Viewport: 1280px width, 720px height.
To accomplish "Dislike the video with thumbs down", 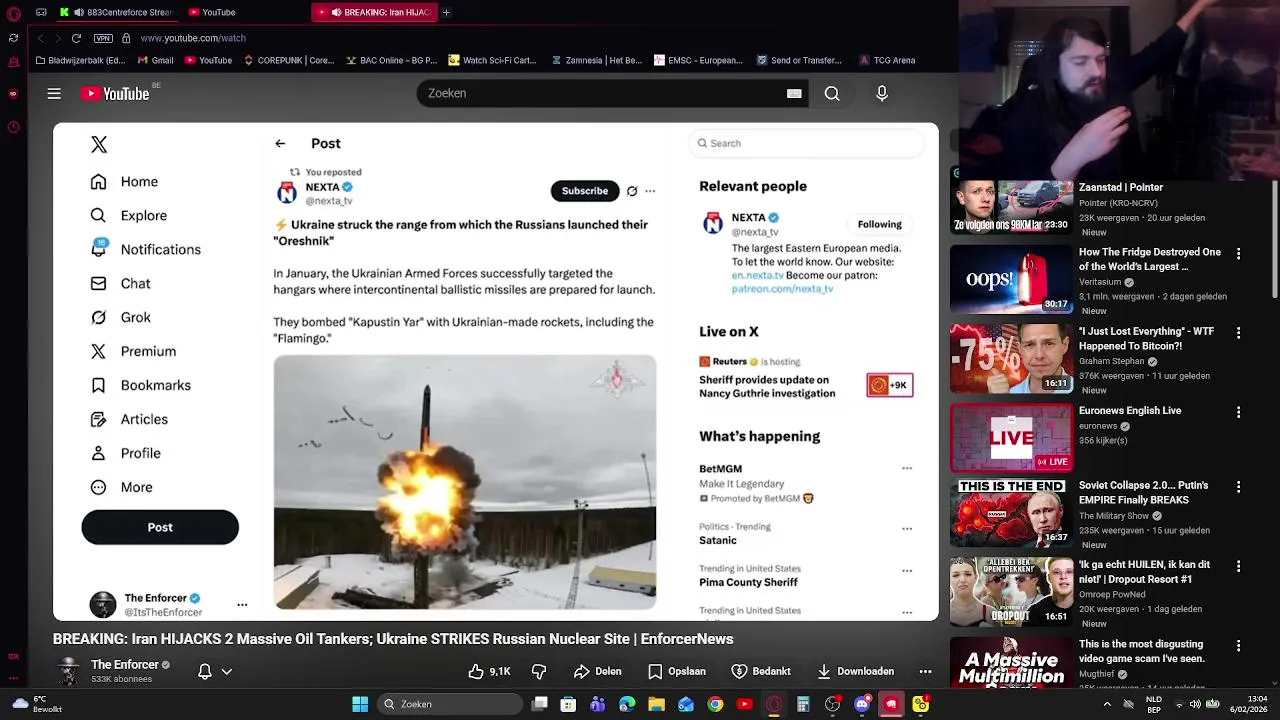I will (539, 671).
